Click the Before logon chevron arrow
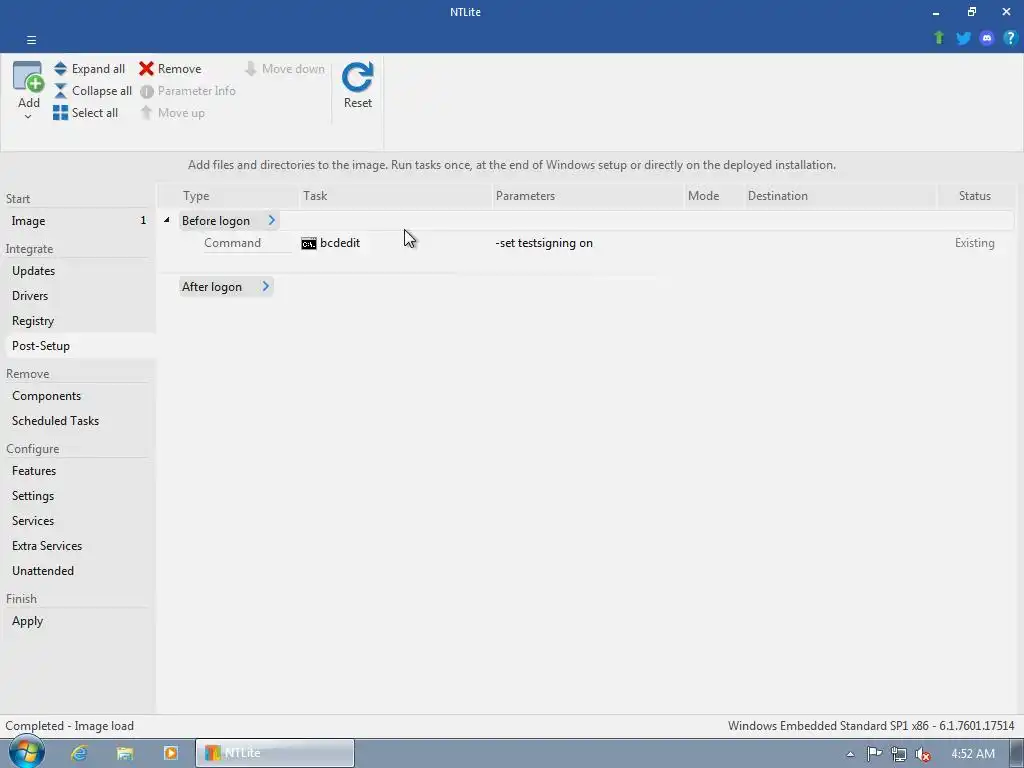The height and width of the screenshot is (768, 1024). (271, 221)
